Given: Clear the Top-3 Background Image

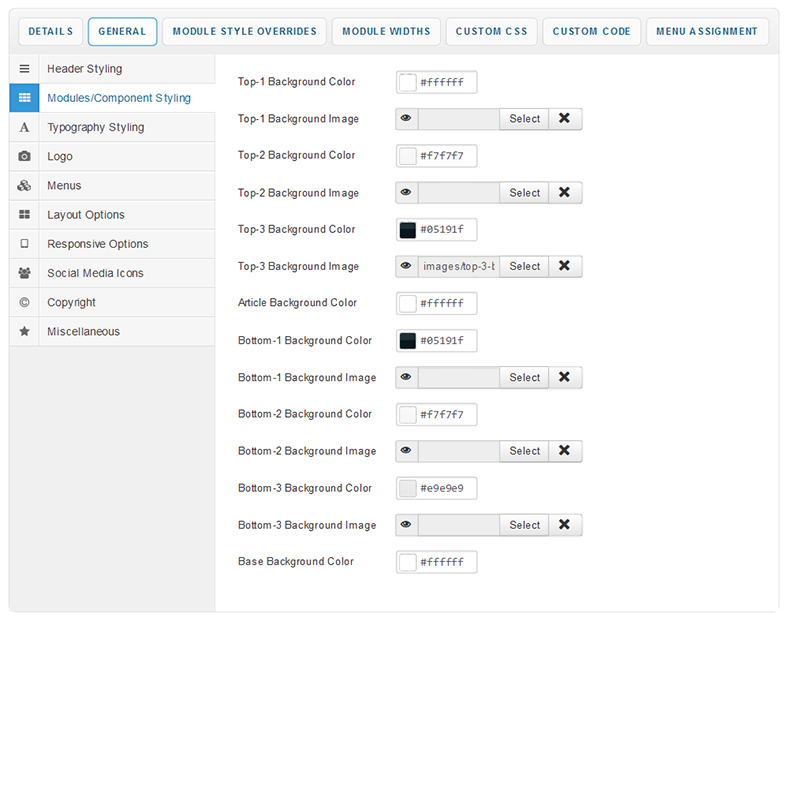Looking at the screenshot, I should click(x=564, y=267).
